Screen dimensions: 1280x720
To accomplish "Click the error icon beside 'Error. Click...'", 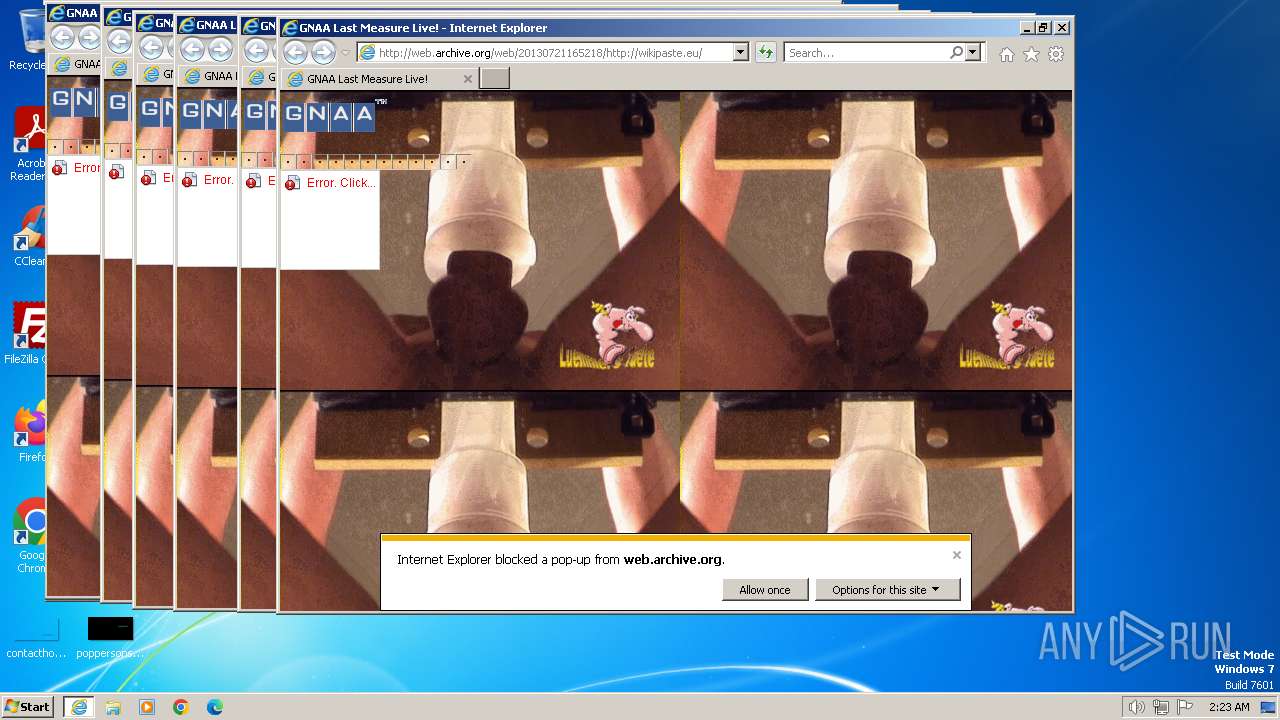I will coord(291,183).
